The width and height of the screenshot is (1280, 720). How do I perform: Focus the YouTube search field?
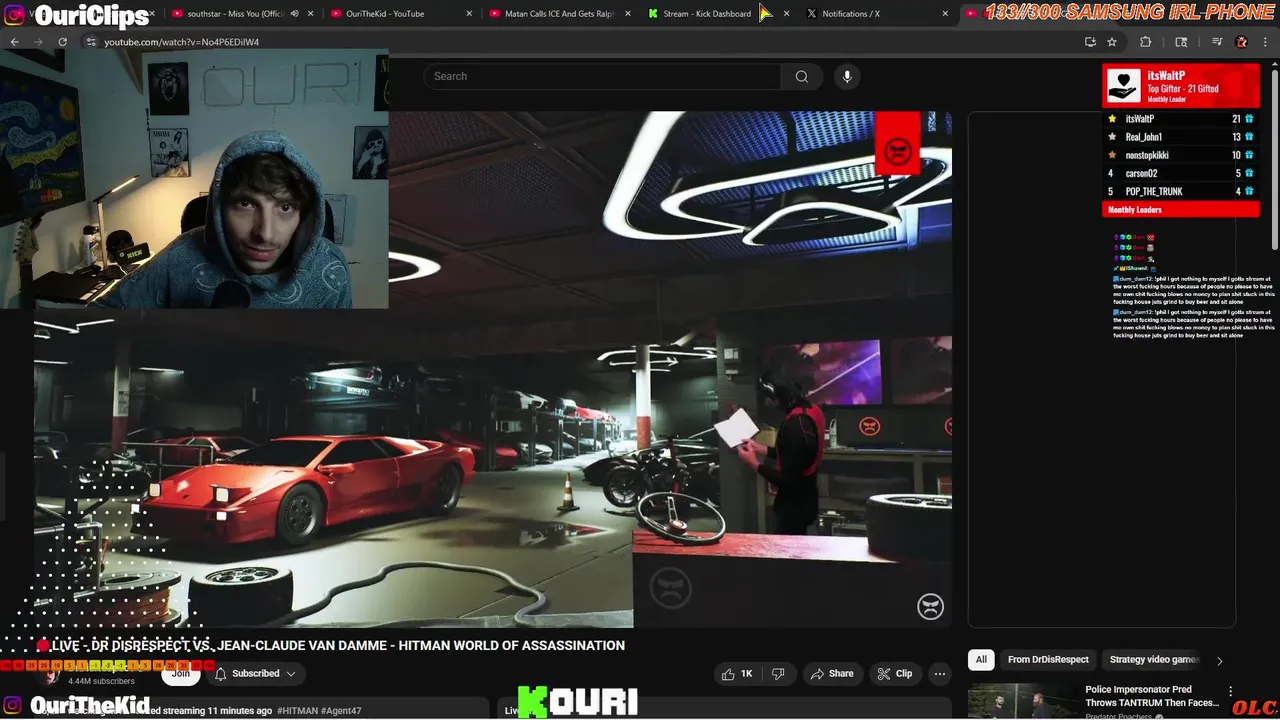click(603, 76)
